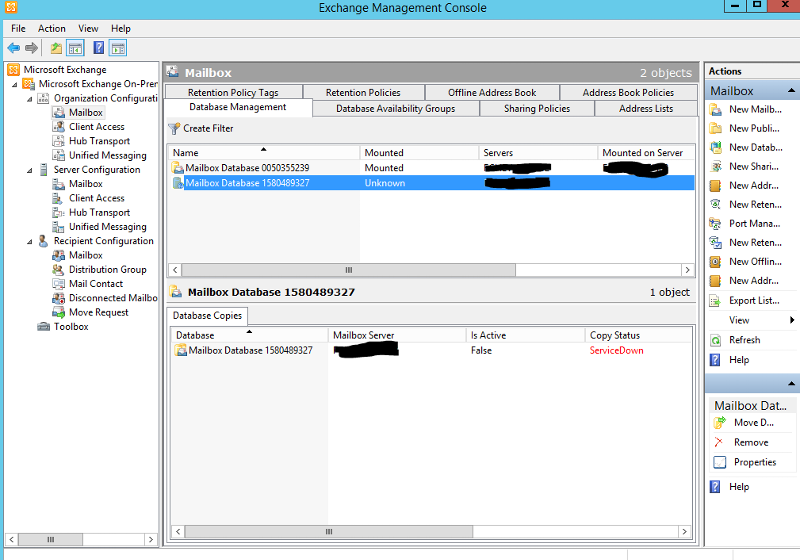Select Client Access under Organization Configuration
Viewport: 800px width, 560px height.
click(96, 127)
